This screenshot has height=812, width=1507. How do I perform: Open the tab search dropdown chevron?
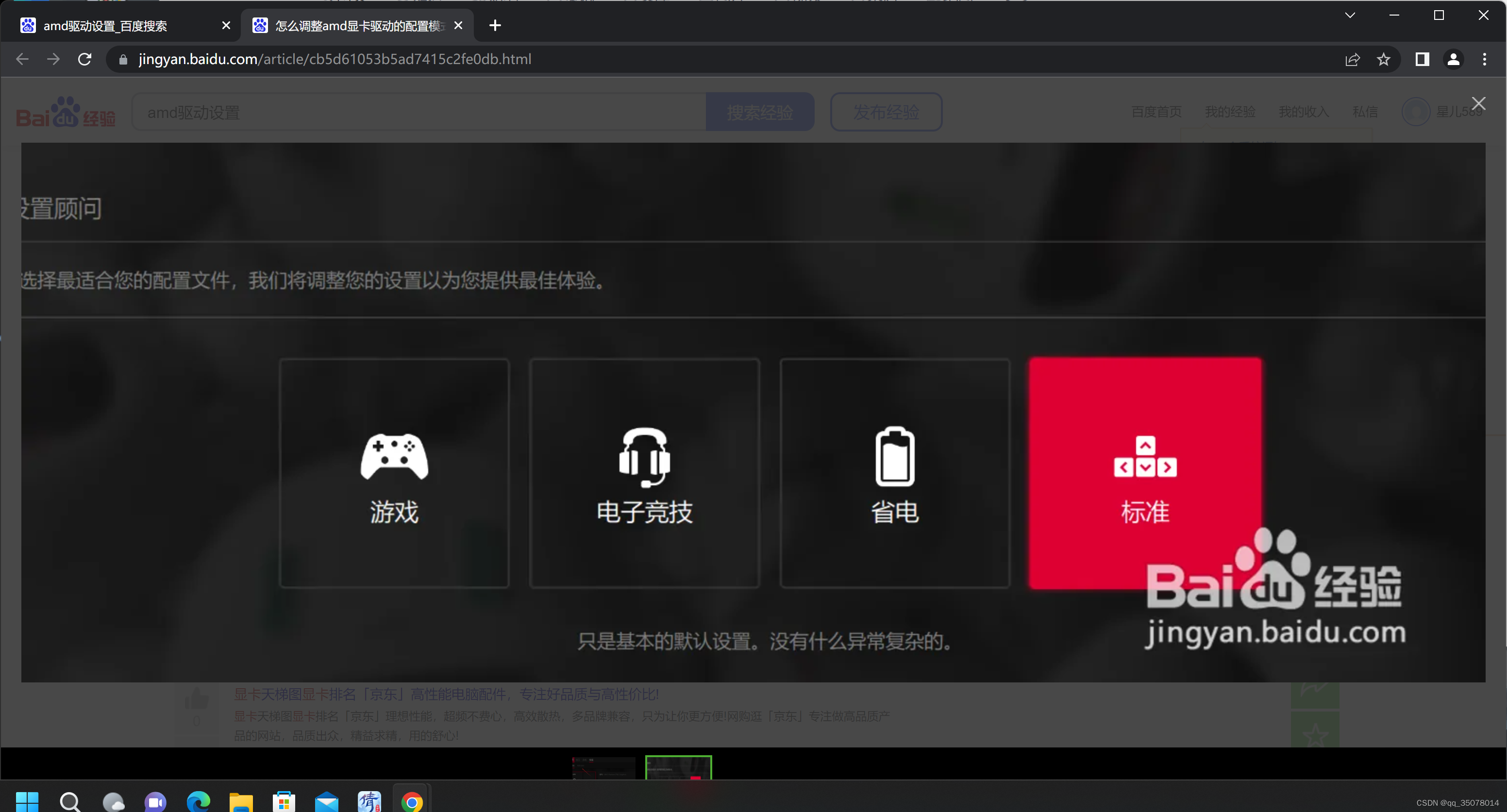click(x=1349, y=15)
